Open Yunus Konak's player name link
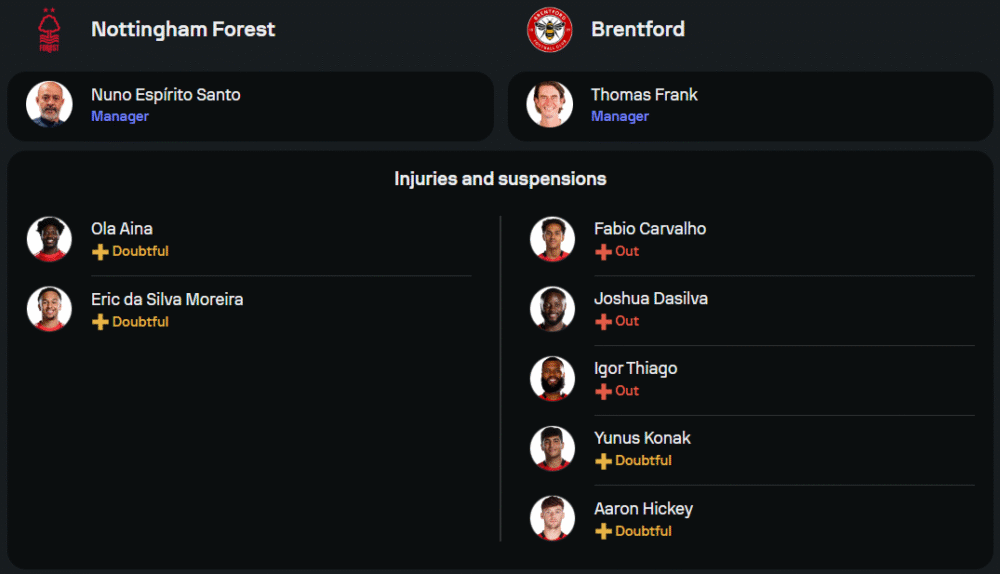 642,438
